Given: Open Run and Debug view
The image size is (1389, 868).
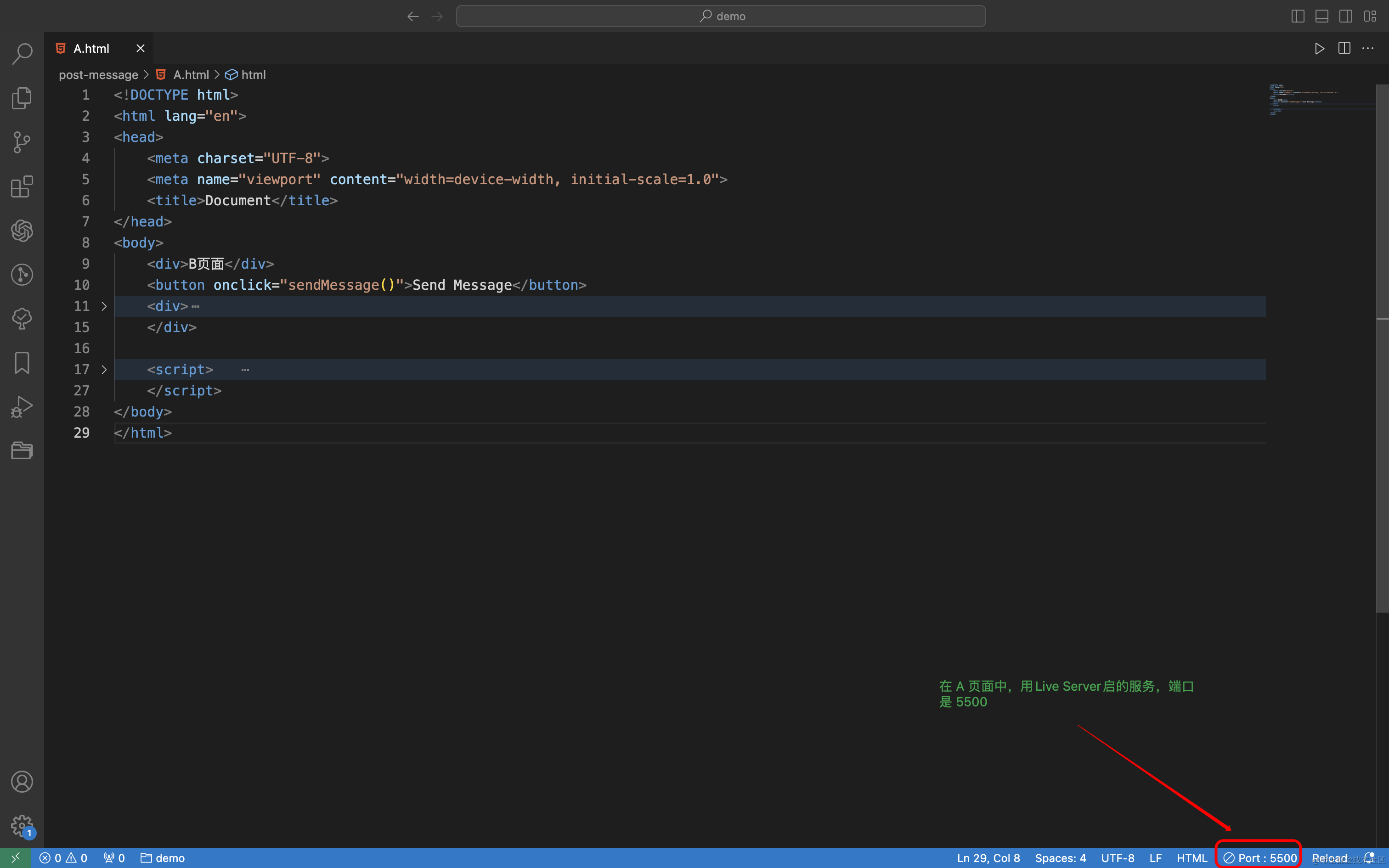Looking at the screenshot, I should (x=22, y=407).
